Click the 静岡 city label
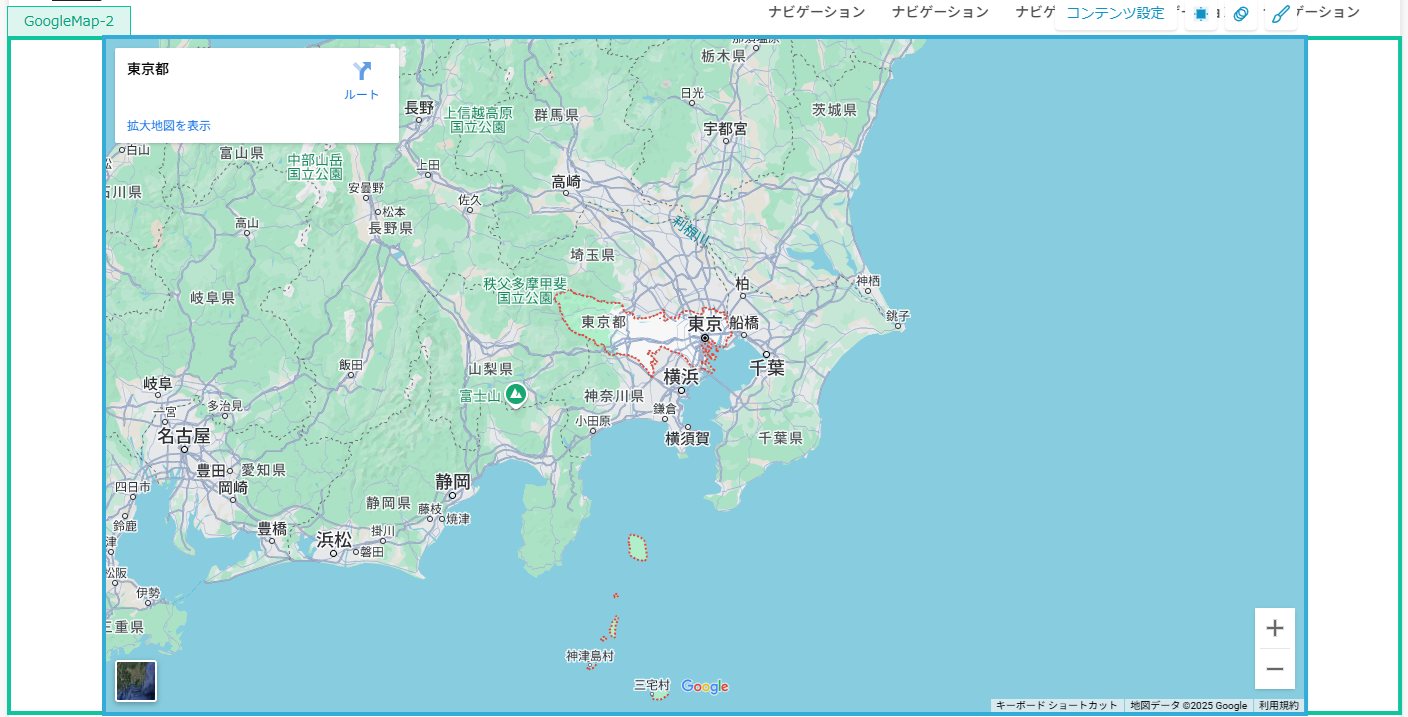1408x717 pixels. click(x=453, y=482)
